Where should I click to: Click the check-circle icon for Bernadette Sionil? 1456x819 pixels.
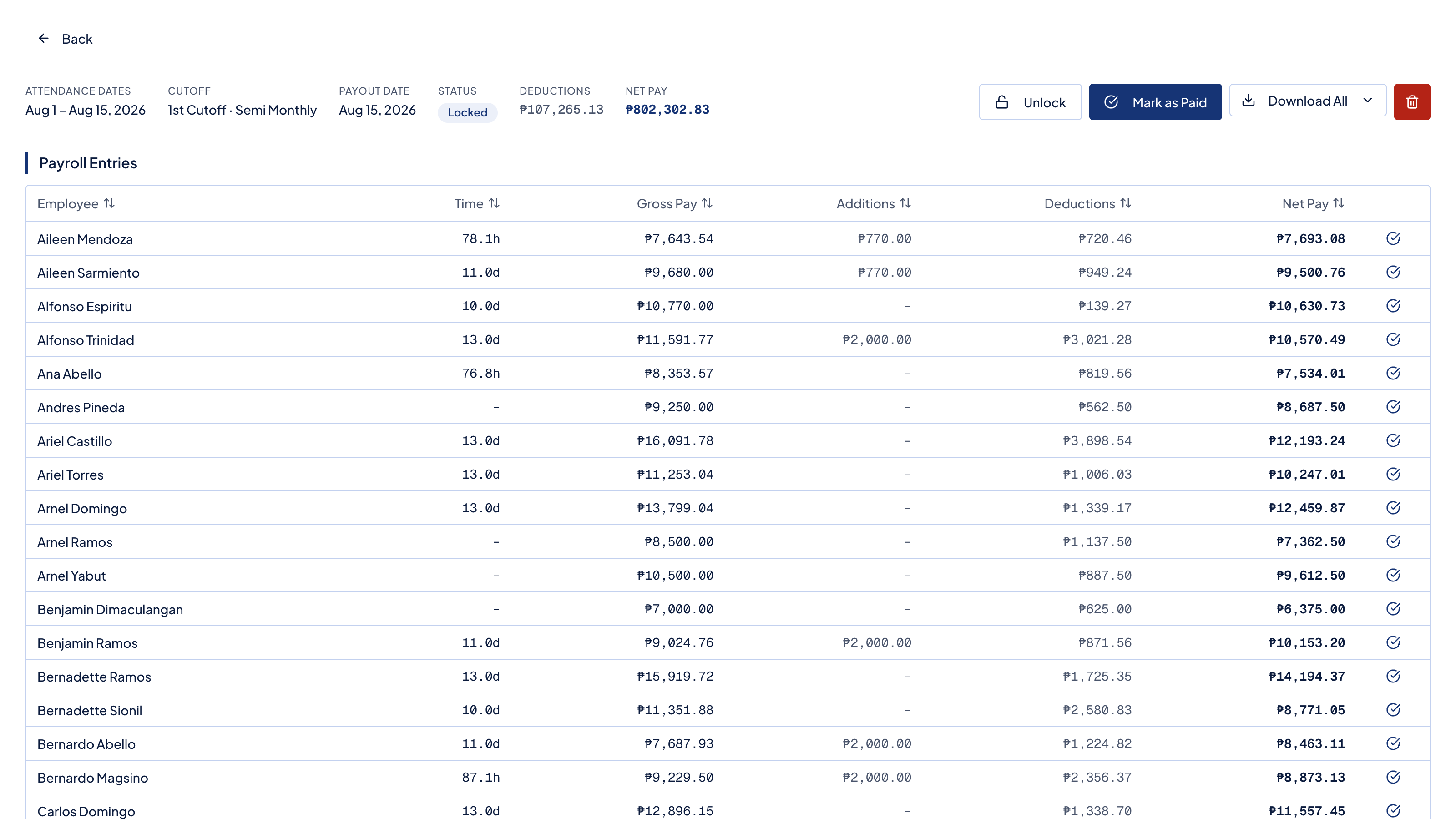(x=1393, y=710)
